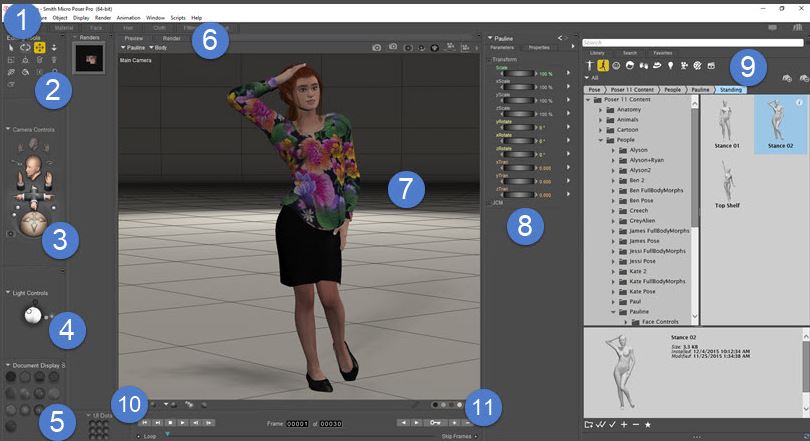810x441 pixels.
Task: Select the black background color dot below viewport
Action: click(435, 405)
